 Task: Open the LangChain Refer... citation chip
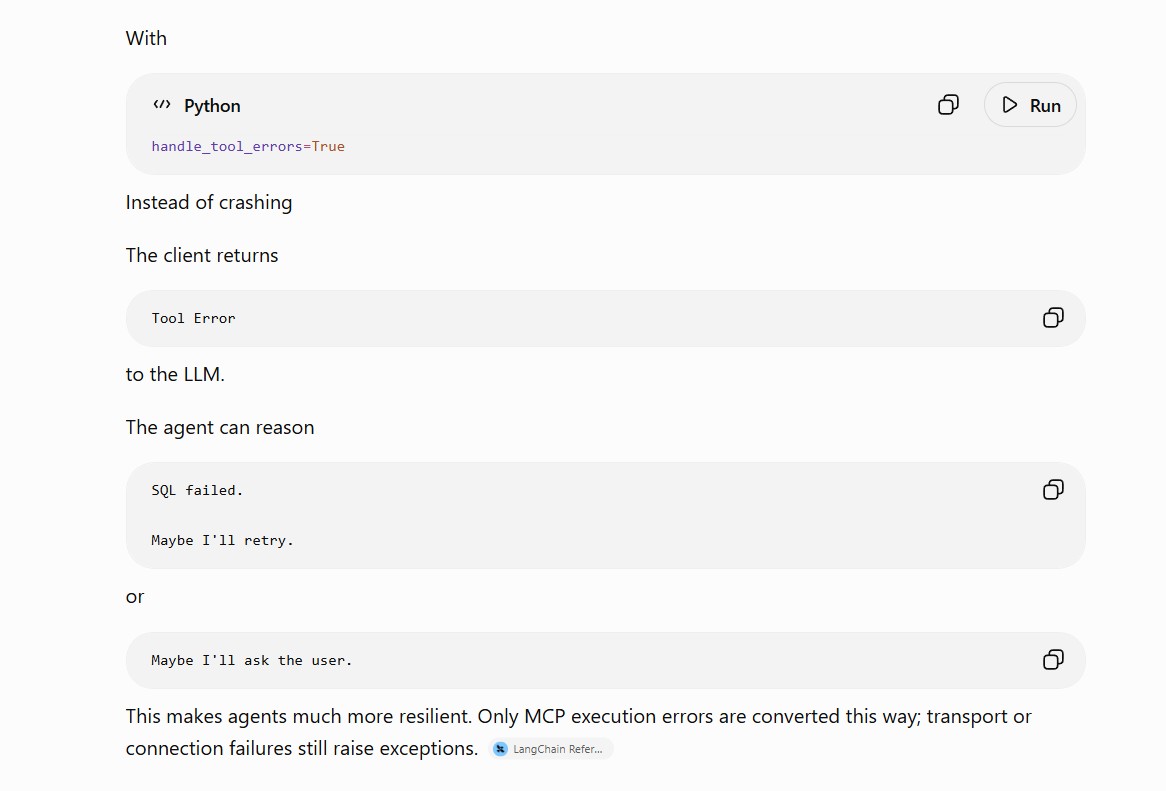551,749
